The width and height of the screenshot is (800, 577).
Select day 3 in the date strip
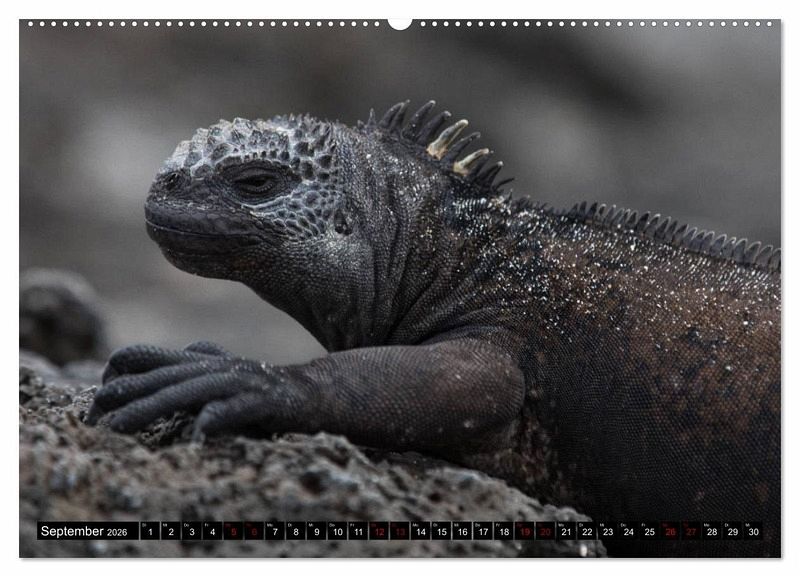click(x=191, y=532)
